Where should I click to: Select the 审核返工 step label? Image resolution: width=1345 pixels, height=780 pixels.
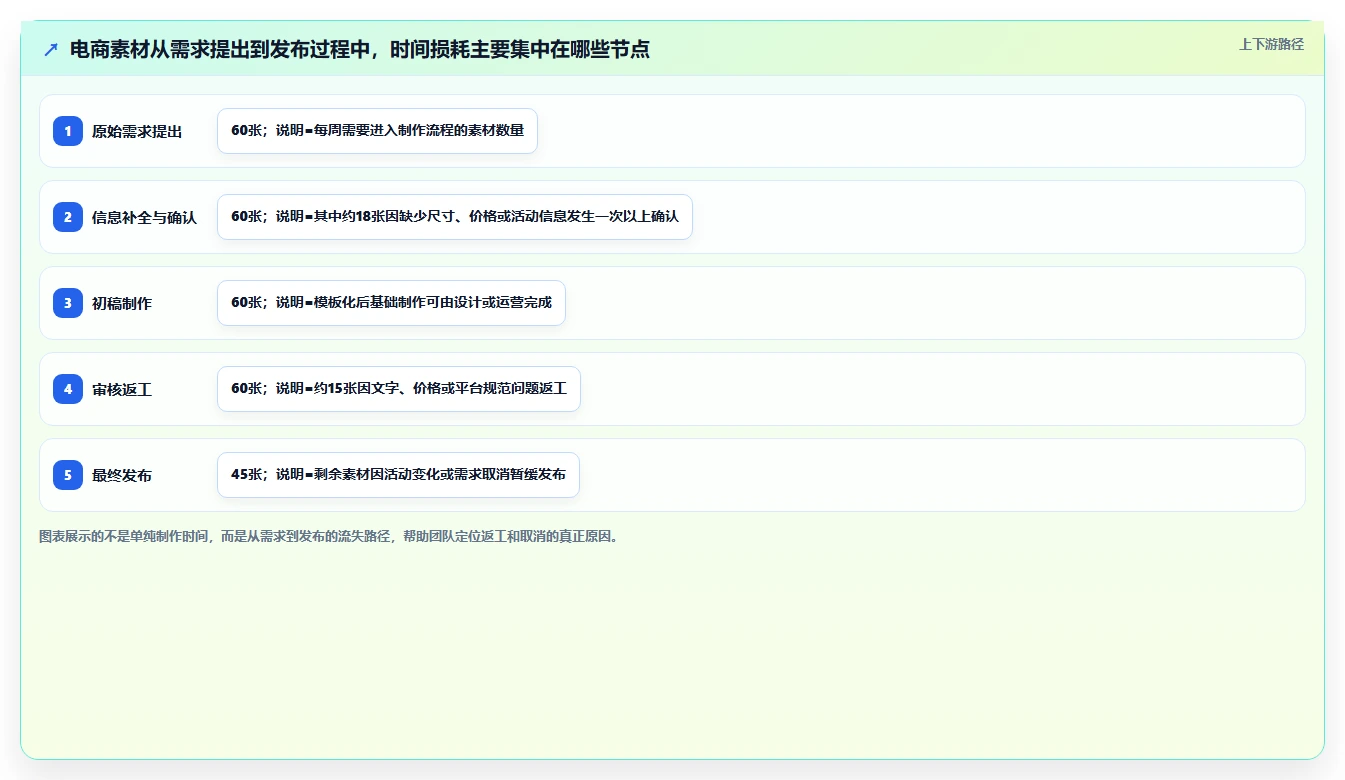pyautogui.click(x=122, y=389)
